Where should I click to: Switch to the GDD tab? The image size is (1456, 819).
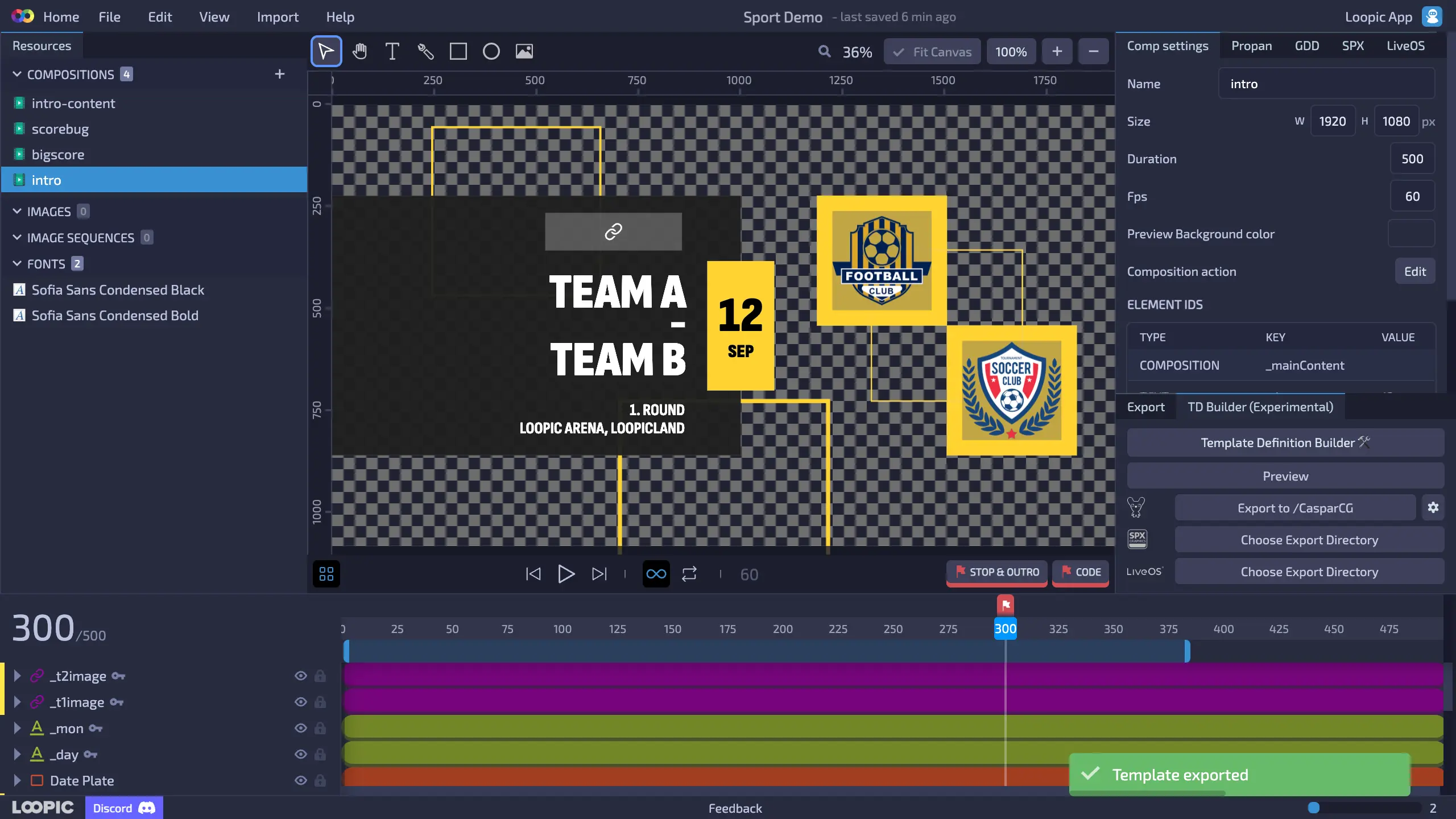click(1306, 45)
